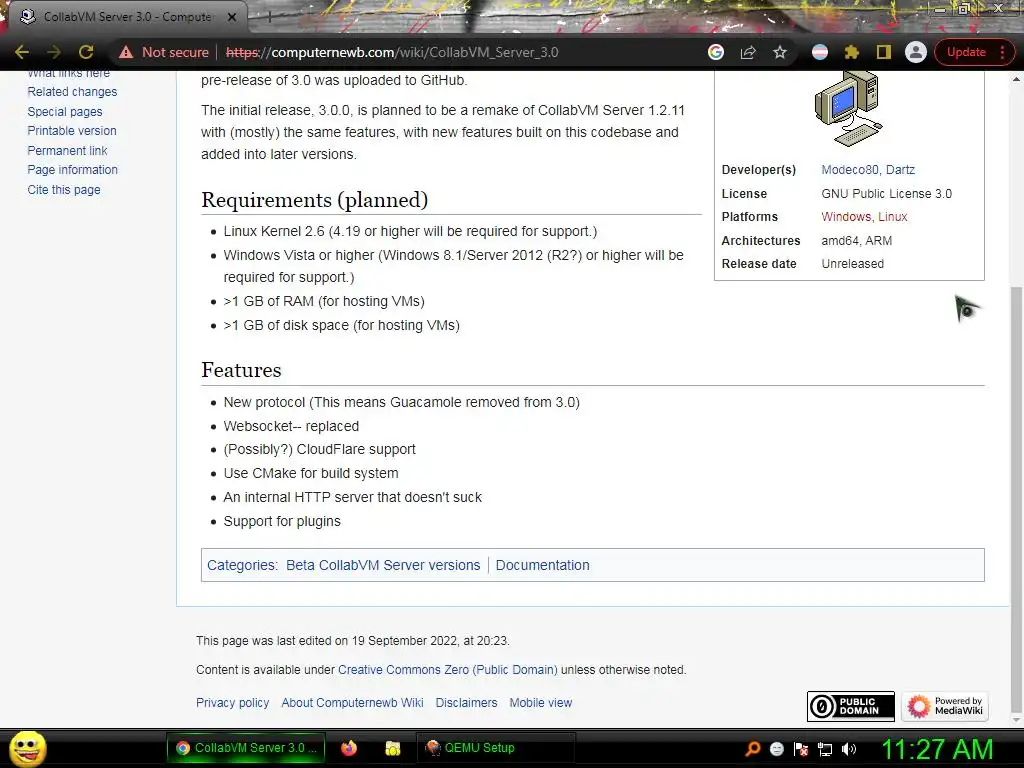Screen dimensions: 1024x768
Task: Open the Documentation category link
Action: point(542,566)
